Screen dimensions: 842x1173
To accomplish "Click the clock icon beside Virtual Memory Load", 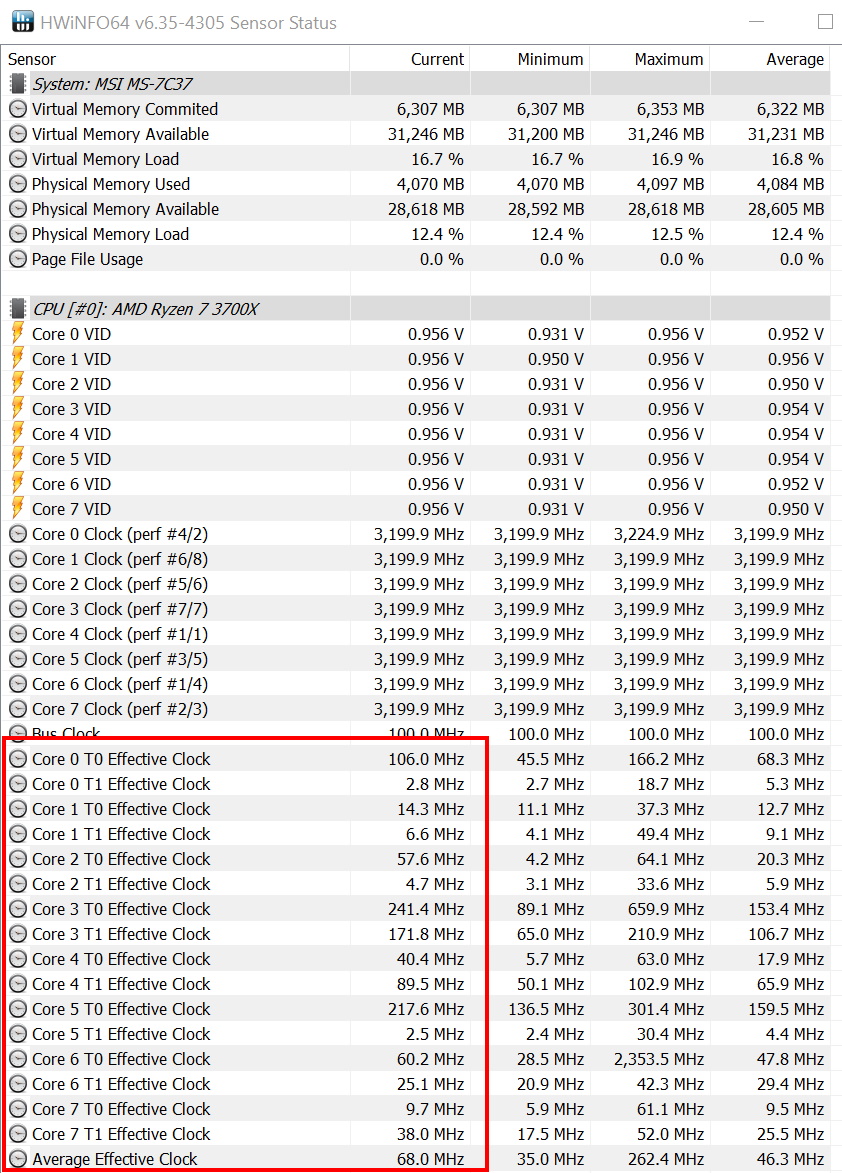I will click(x=18, y=159).
